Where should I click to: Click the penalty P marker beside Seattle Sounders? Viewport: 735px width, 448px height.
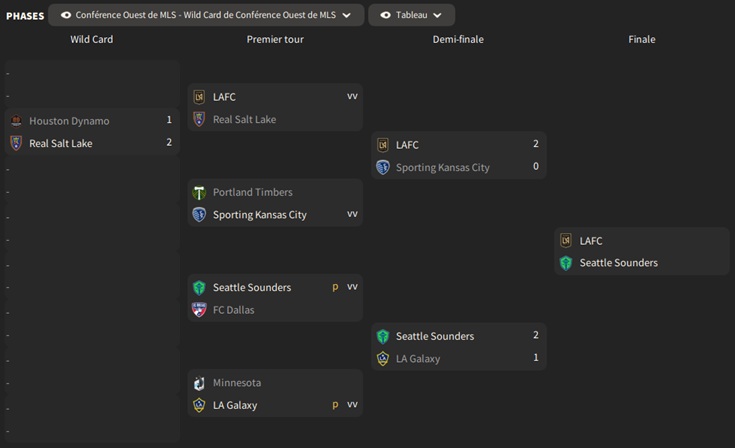(x=335, y=287)
